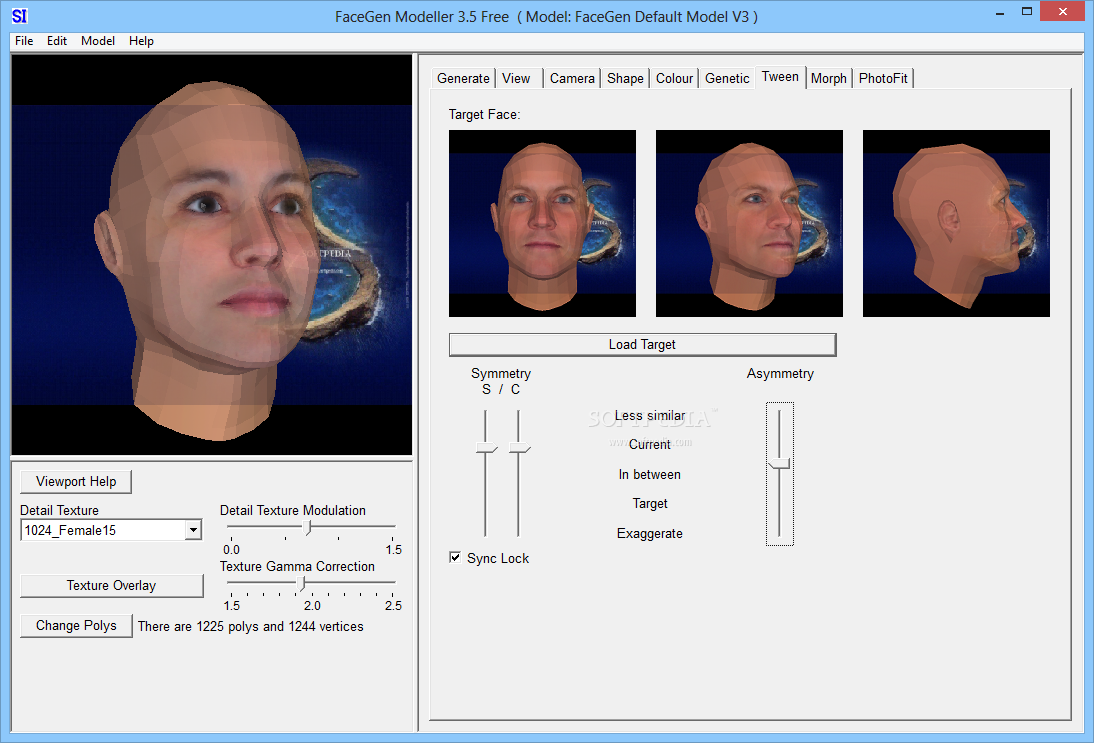Screen dimensions: 1094x743
Task: Open the File menu
Action: tap(24, 40)
